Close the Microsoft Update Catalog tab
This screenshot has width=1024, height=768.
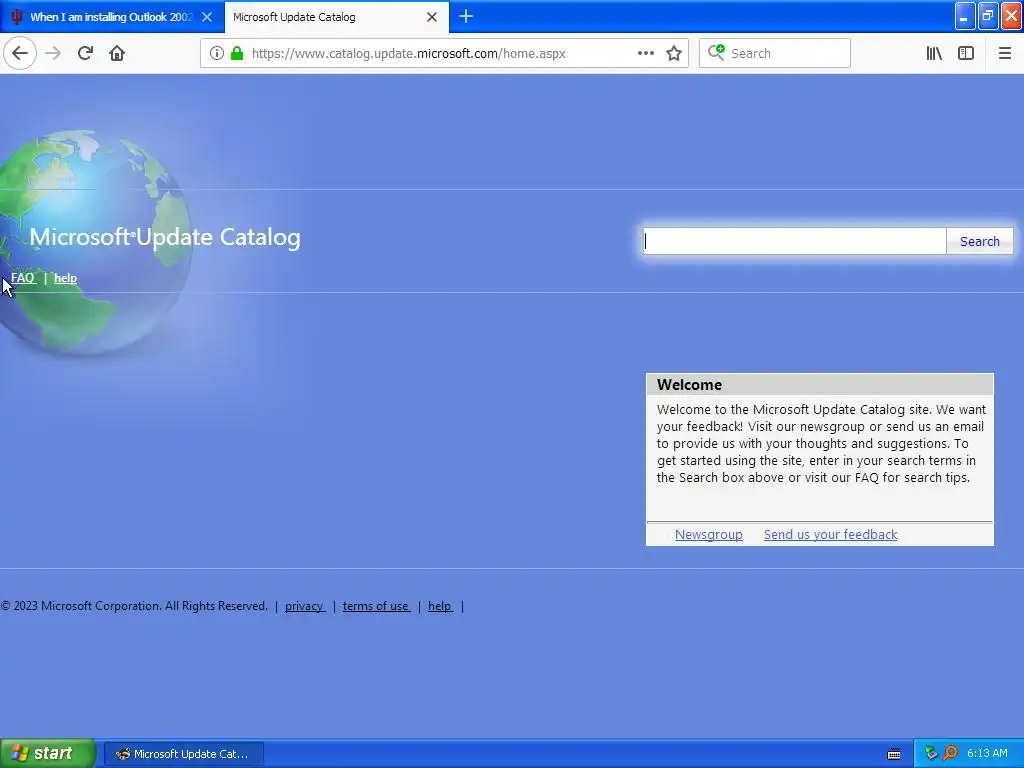click(432, 17)
